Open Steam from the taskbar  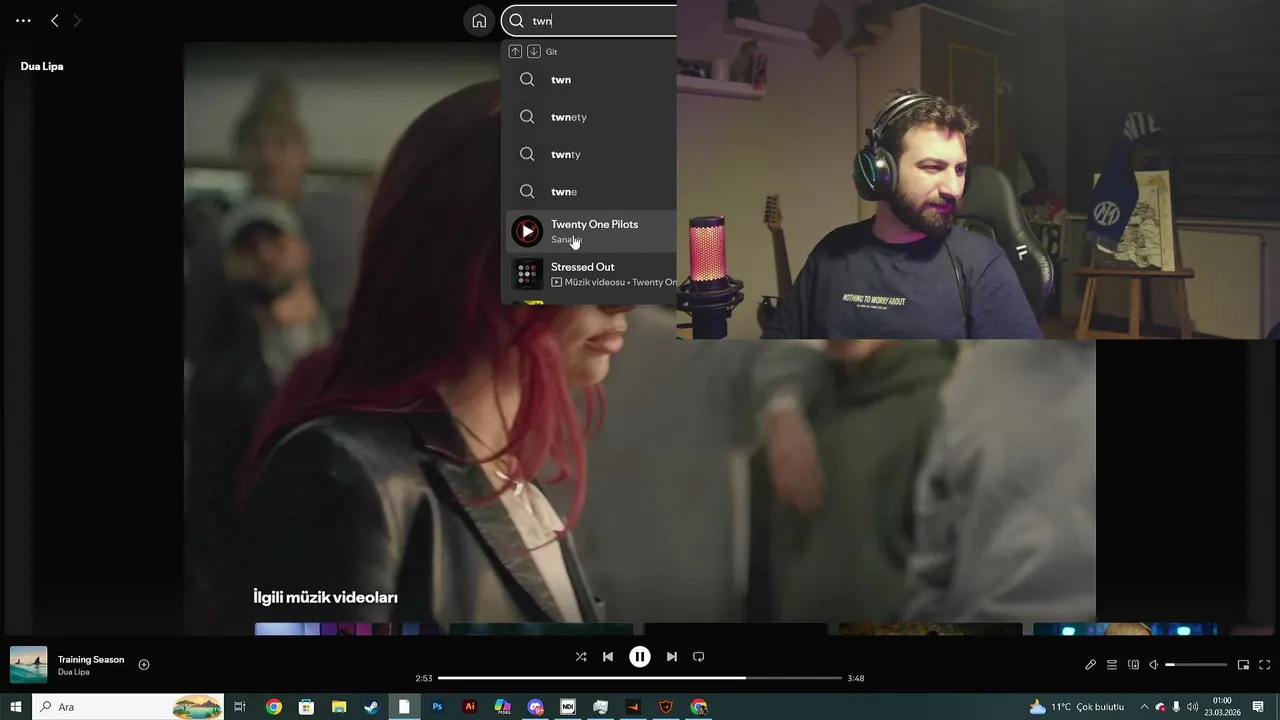371,707
